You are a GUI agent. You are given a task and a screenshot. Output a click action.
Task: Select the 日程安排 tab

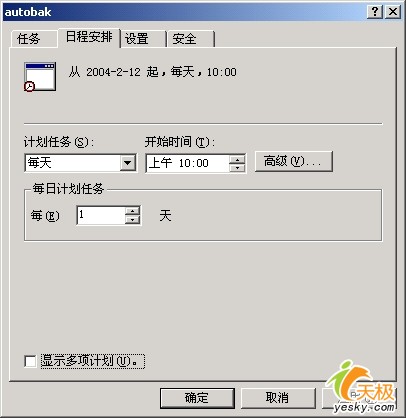tap(89, 37)
